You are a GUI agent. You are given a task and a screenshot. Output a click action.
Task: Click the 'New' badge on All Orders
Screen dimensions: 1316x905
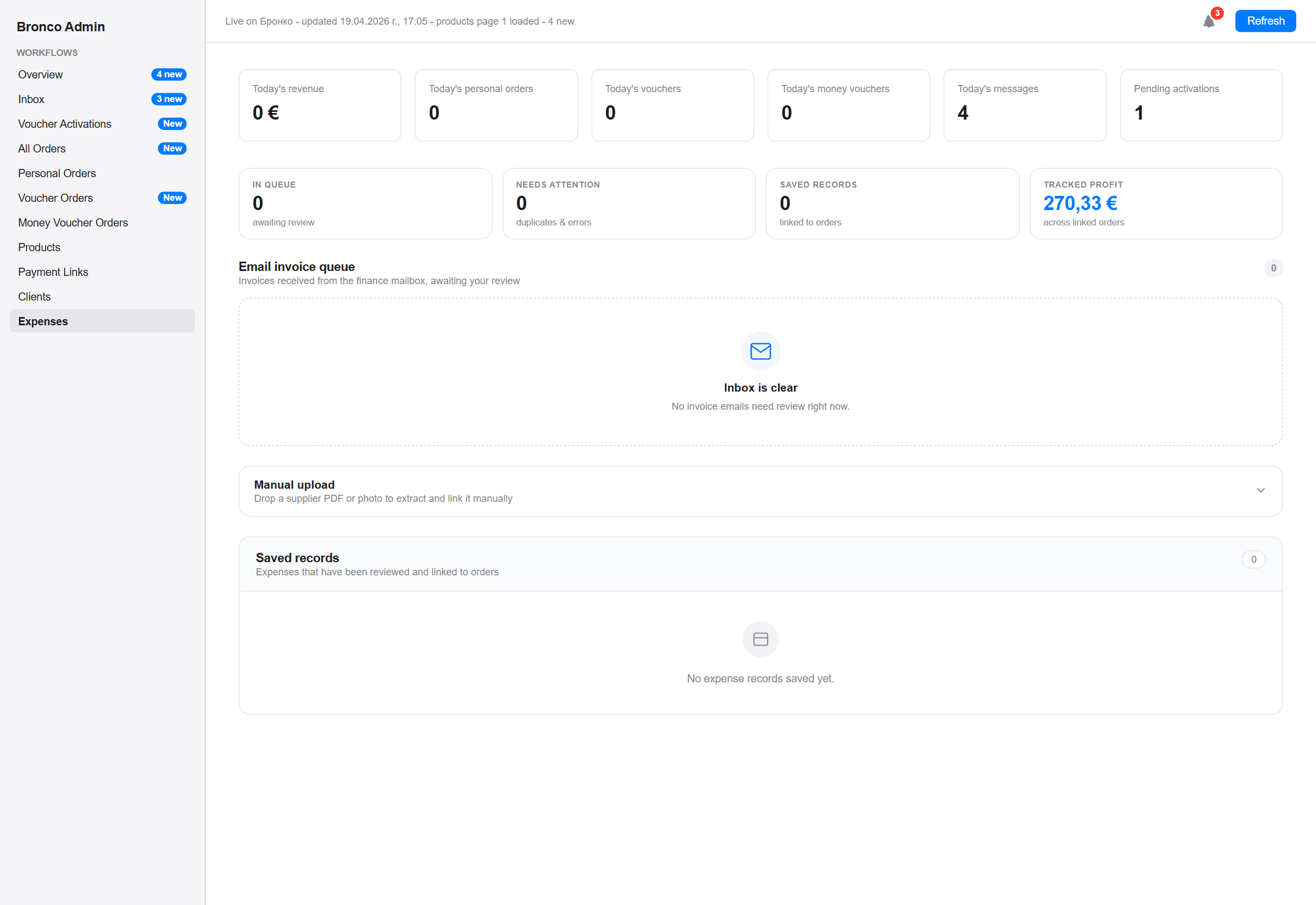[x=172, y=148]
